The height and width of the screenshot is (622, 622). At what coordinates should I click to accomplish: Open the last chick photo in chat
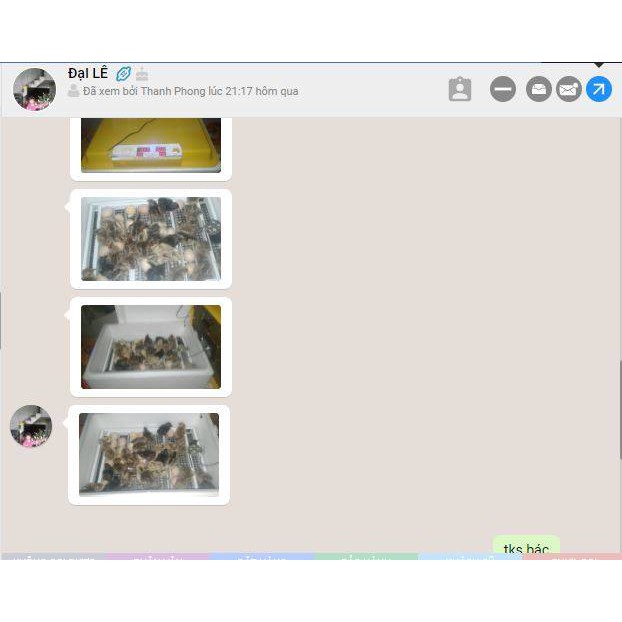(149, 454)
